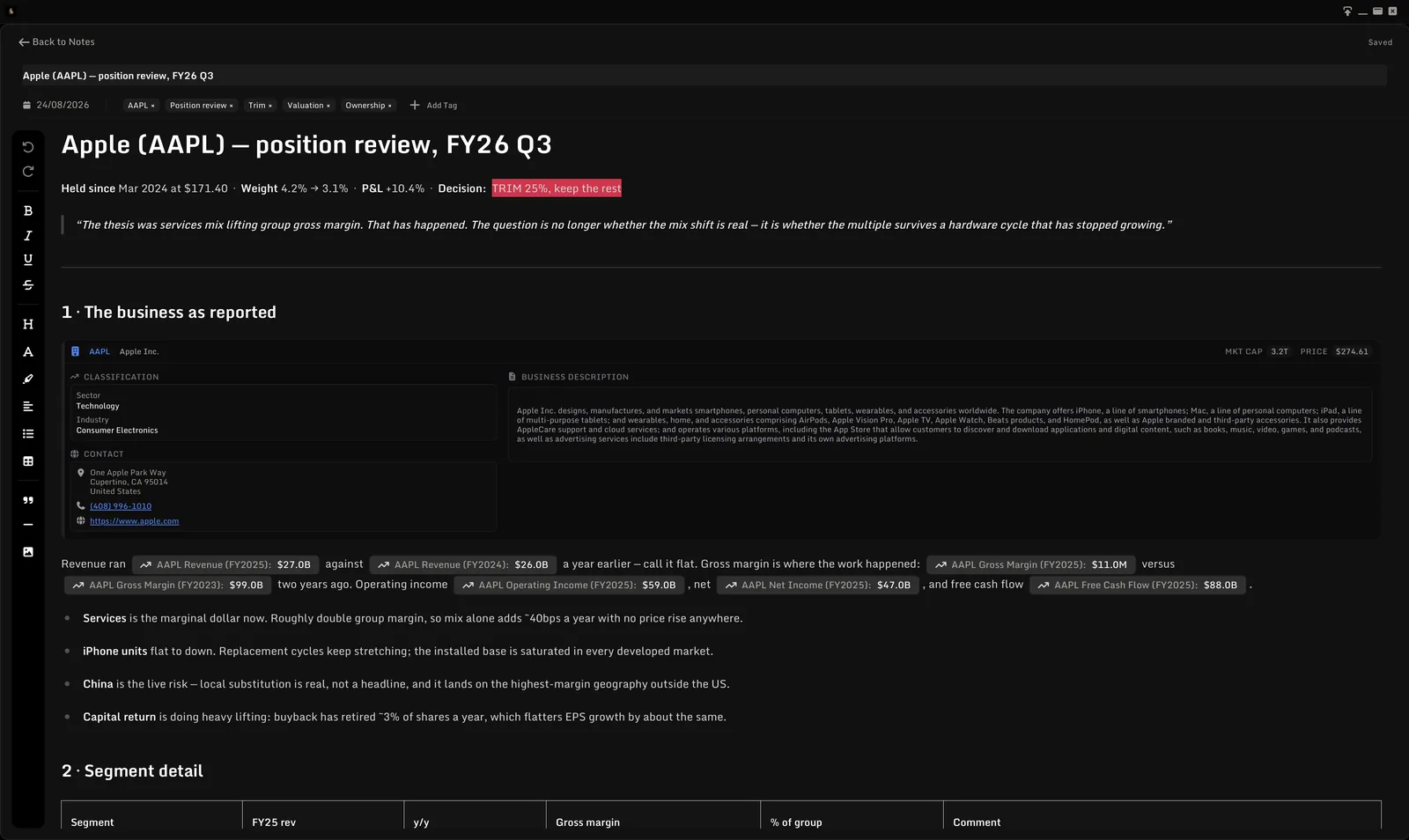Click the AAPL ticker link in the company card
The height and width of the screenshot is (840, 1409).
100,351
